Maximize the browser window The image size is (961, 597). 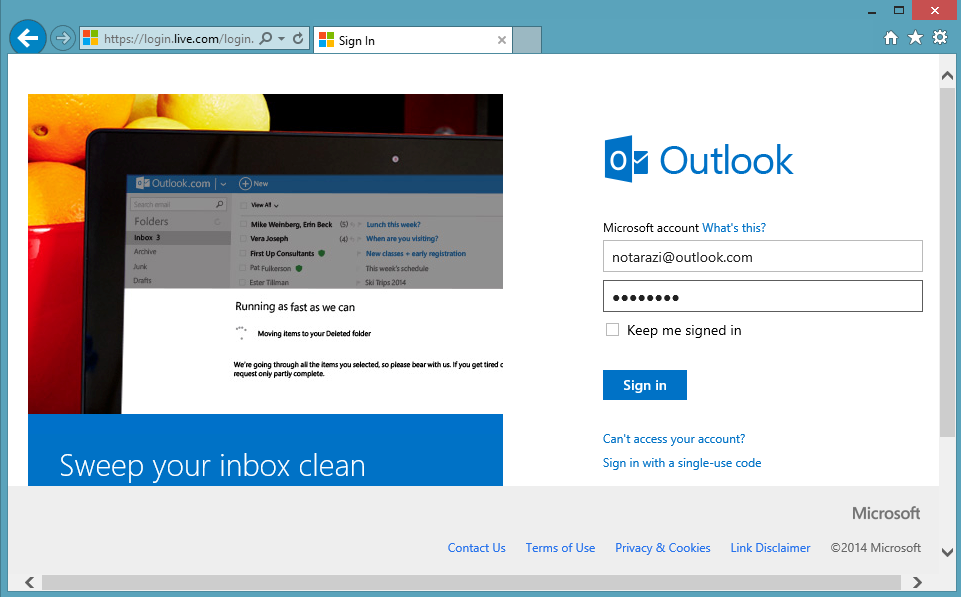pos(898,10)
